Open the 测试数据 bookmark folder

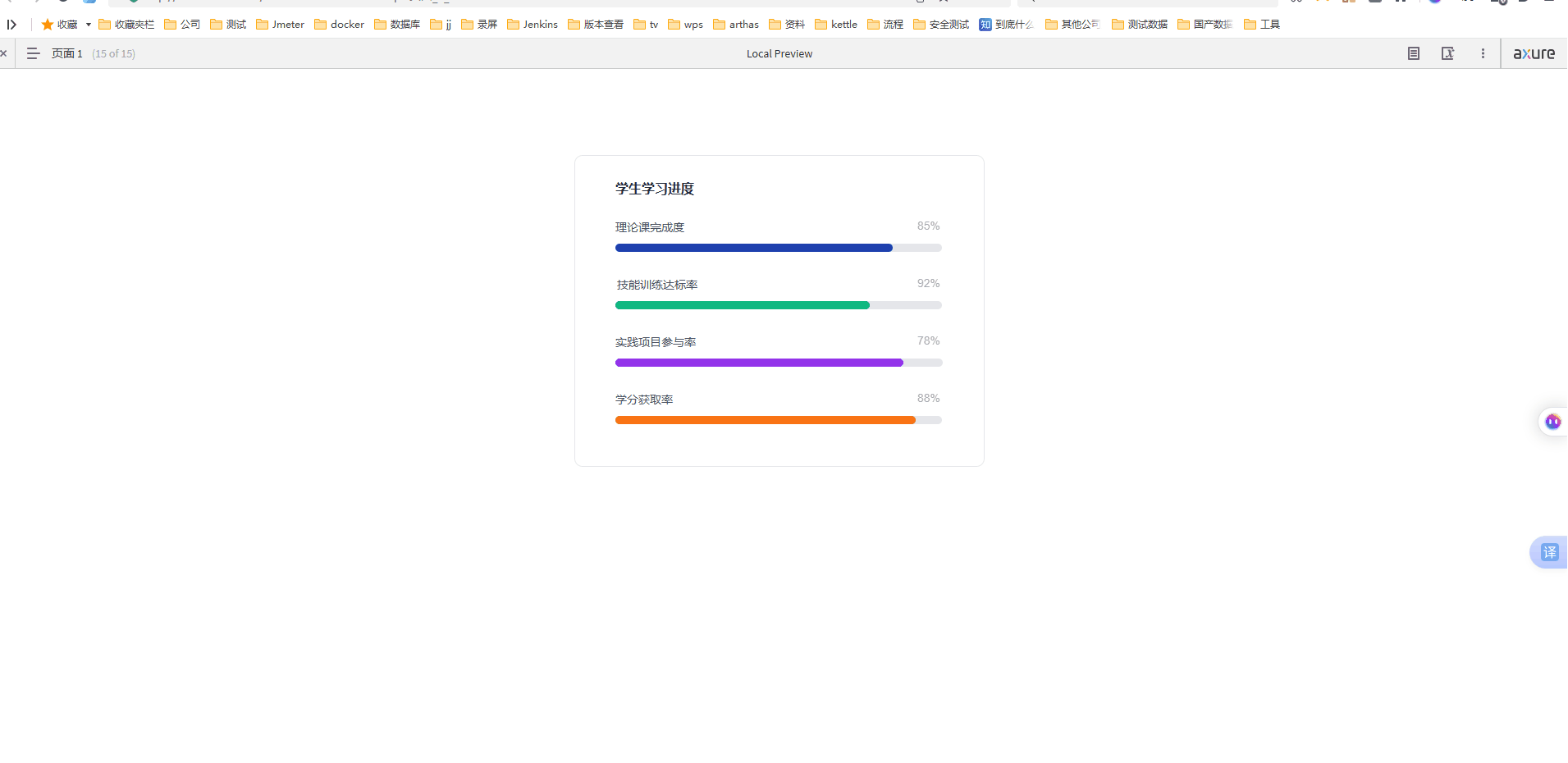pyautogui.click(x=1140, y=25)
